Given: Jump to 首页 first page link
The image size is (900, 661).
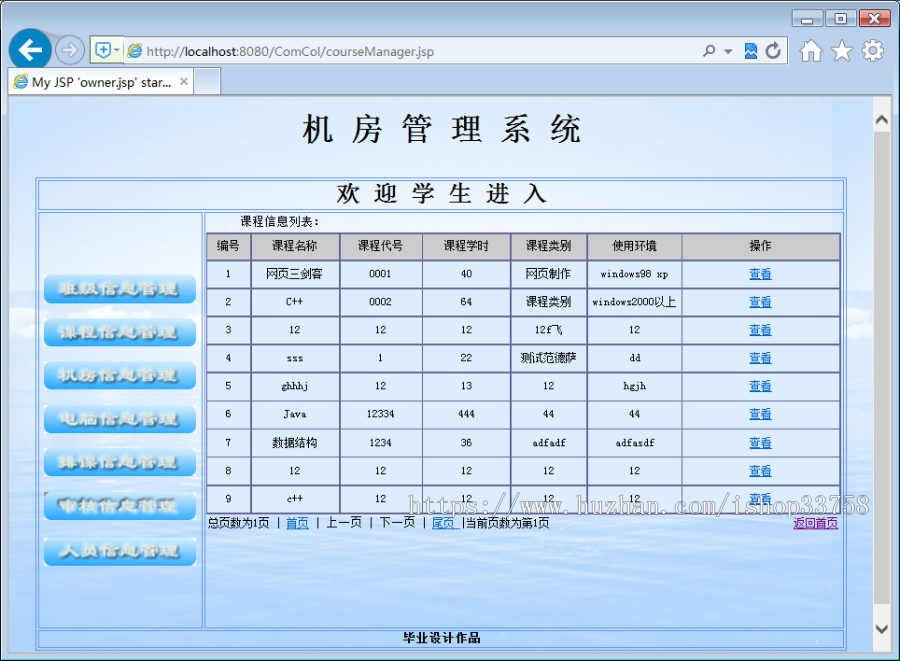Looking at the screenshot, I should click(297, 522).
